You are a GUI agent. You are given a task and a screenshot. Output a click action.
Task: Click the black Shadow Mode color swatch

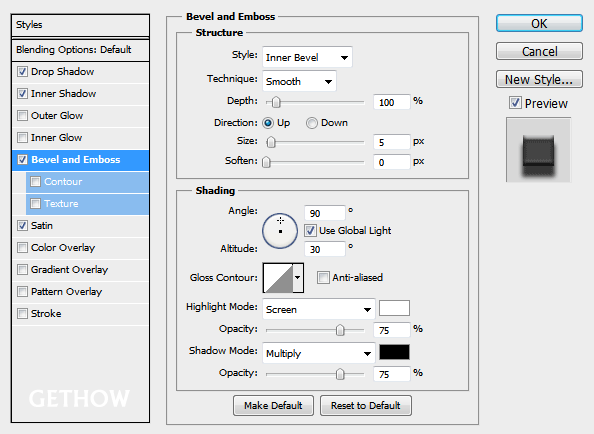point(394,352)
